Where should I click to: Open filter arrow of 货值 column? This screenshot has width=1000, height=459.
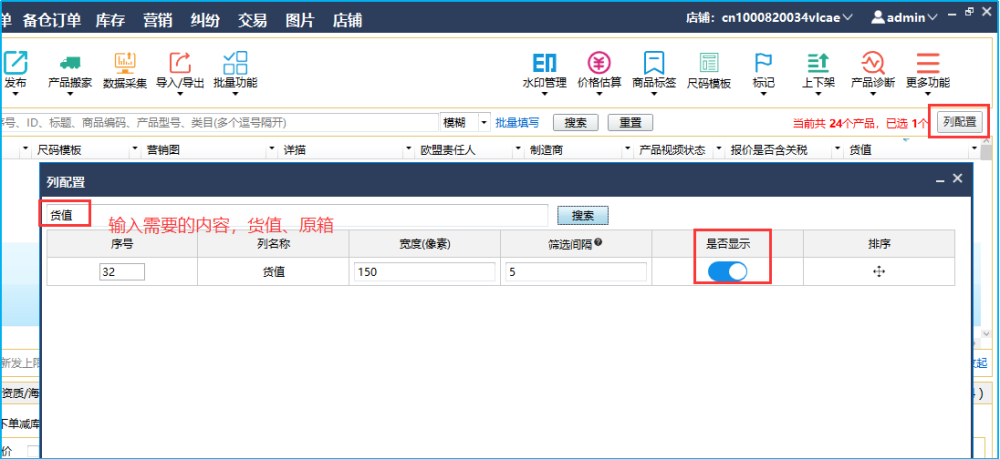(x=974, y=150)
